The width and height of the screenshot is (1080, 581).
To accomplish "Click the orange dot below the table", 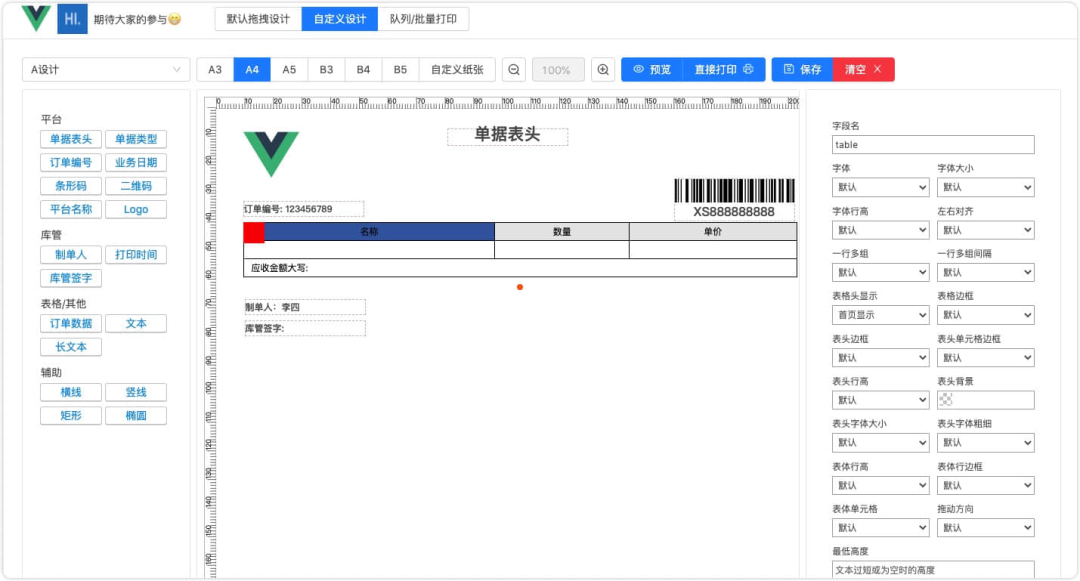I will (x=520, y=287).
